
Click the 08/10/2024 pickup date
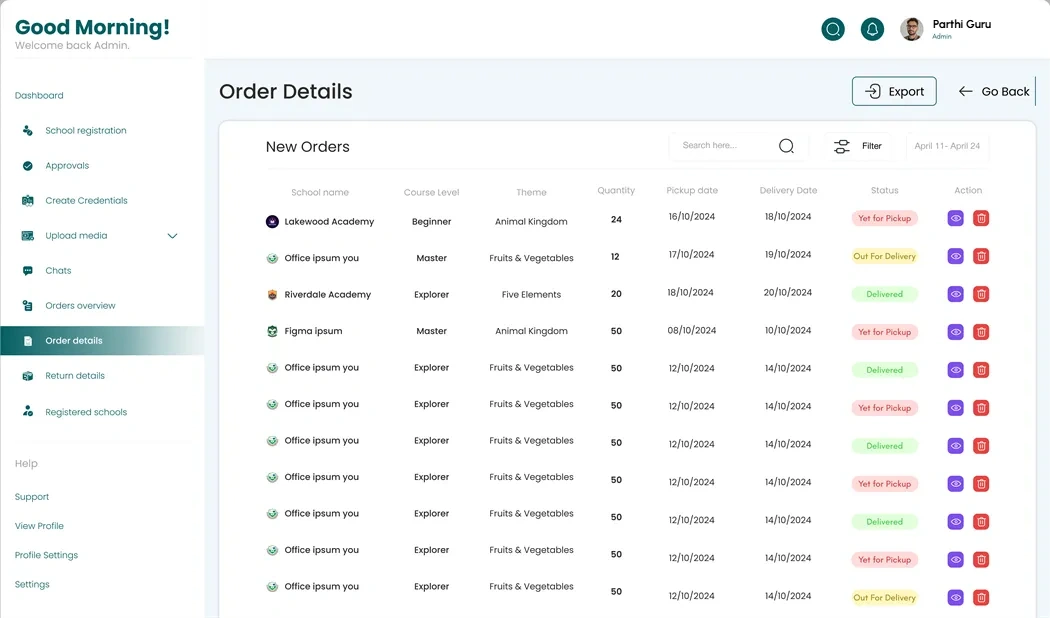click(x=692, y=330)
